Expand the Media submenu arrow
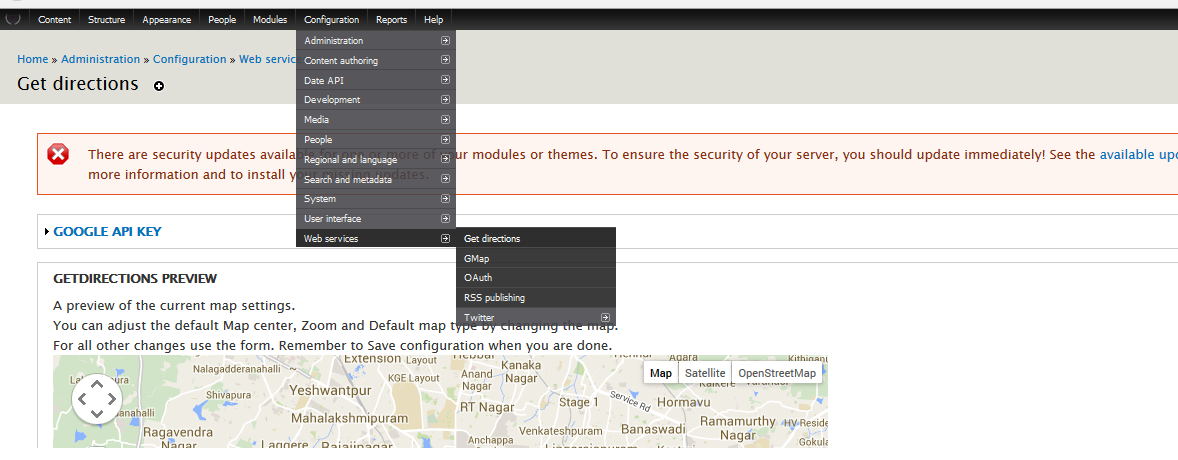This screenshot has width=1178, height=460. [x=446, y=119]
